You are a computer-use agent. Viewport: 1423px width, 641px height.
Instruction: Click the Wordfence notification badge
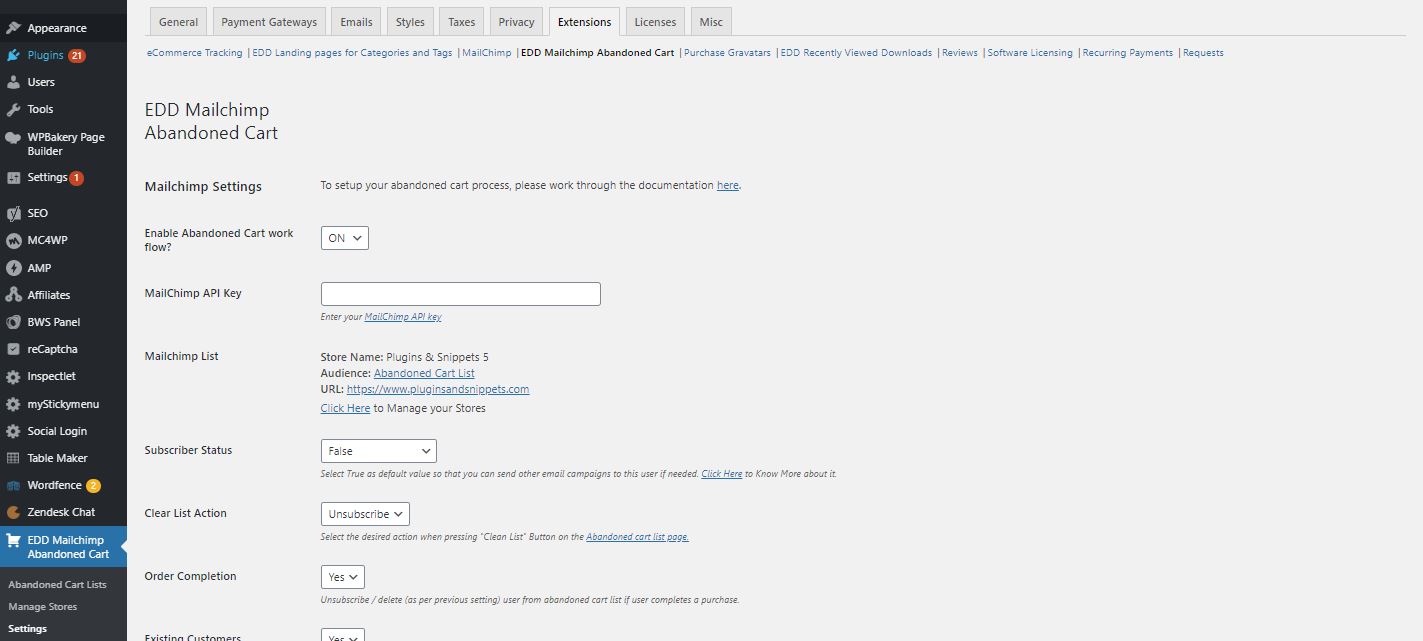pyautogui.click(x=93, y=486)
